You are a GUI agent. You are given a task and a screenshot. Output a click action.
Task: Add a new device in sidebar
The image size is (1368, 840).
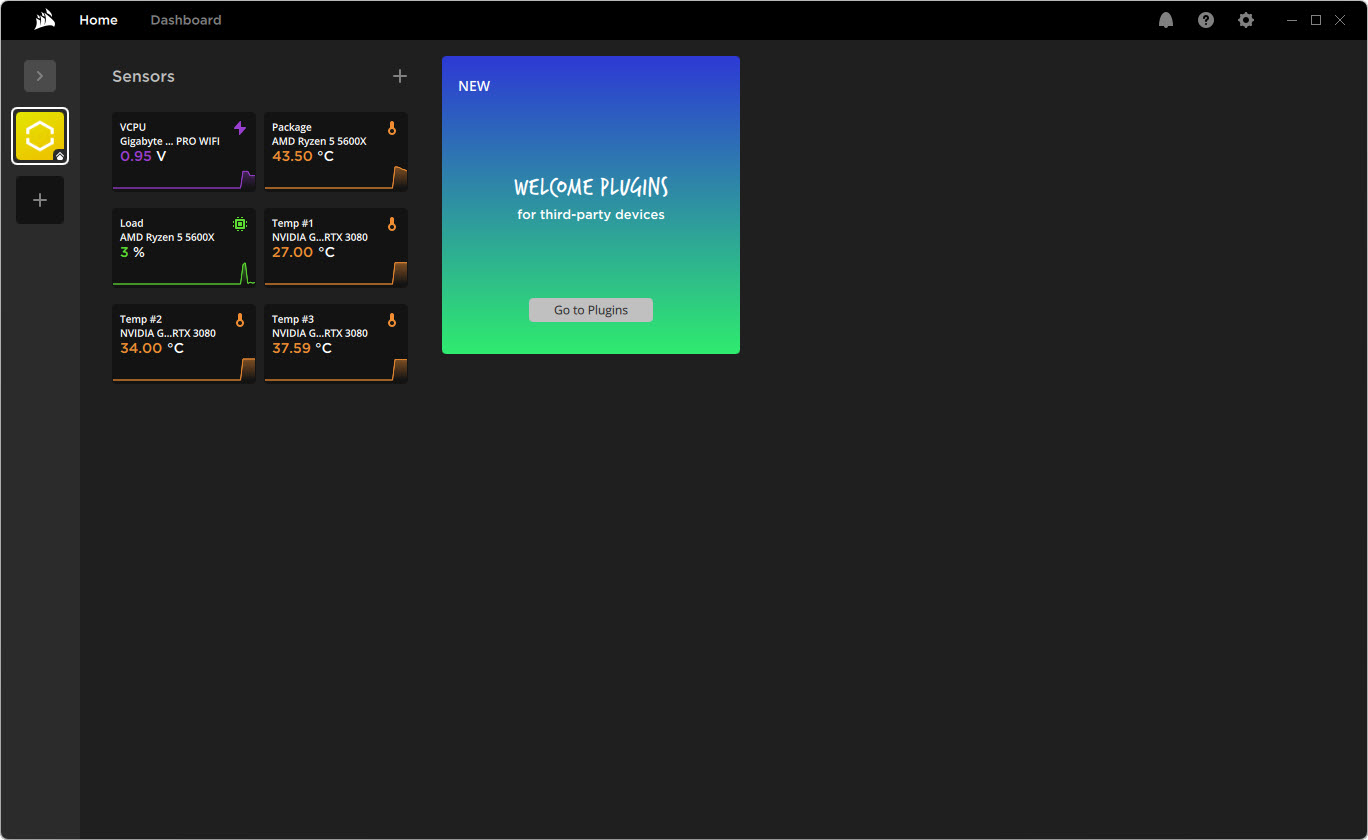point(40,200)
